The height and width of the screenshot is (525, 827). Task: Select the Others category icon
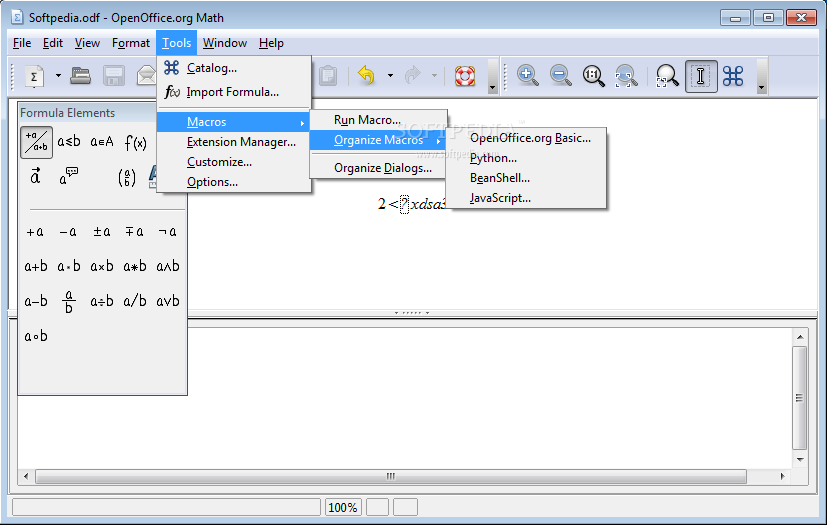[x=68, y=176]
